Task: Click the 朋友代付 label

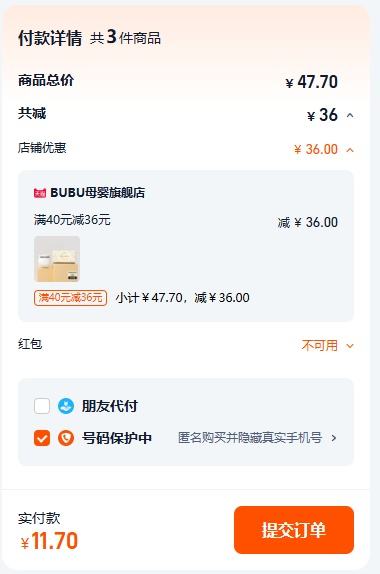Action: 110,406
